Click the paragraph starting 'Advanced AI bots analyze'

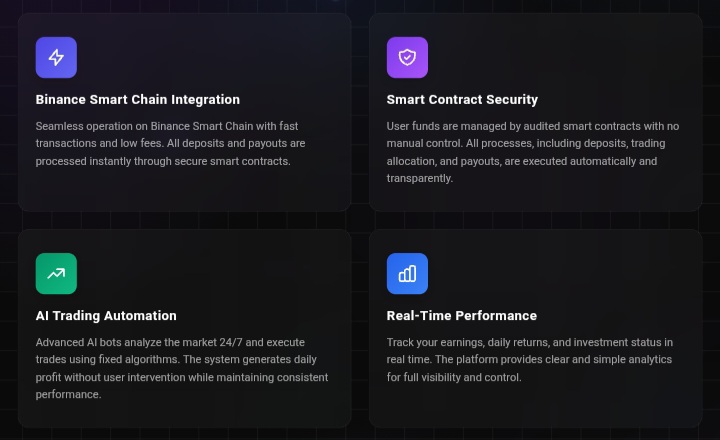[x=182, y=368]
